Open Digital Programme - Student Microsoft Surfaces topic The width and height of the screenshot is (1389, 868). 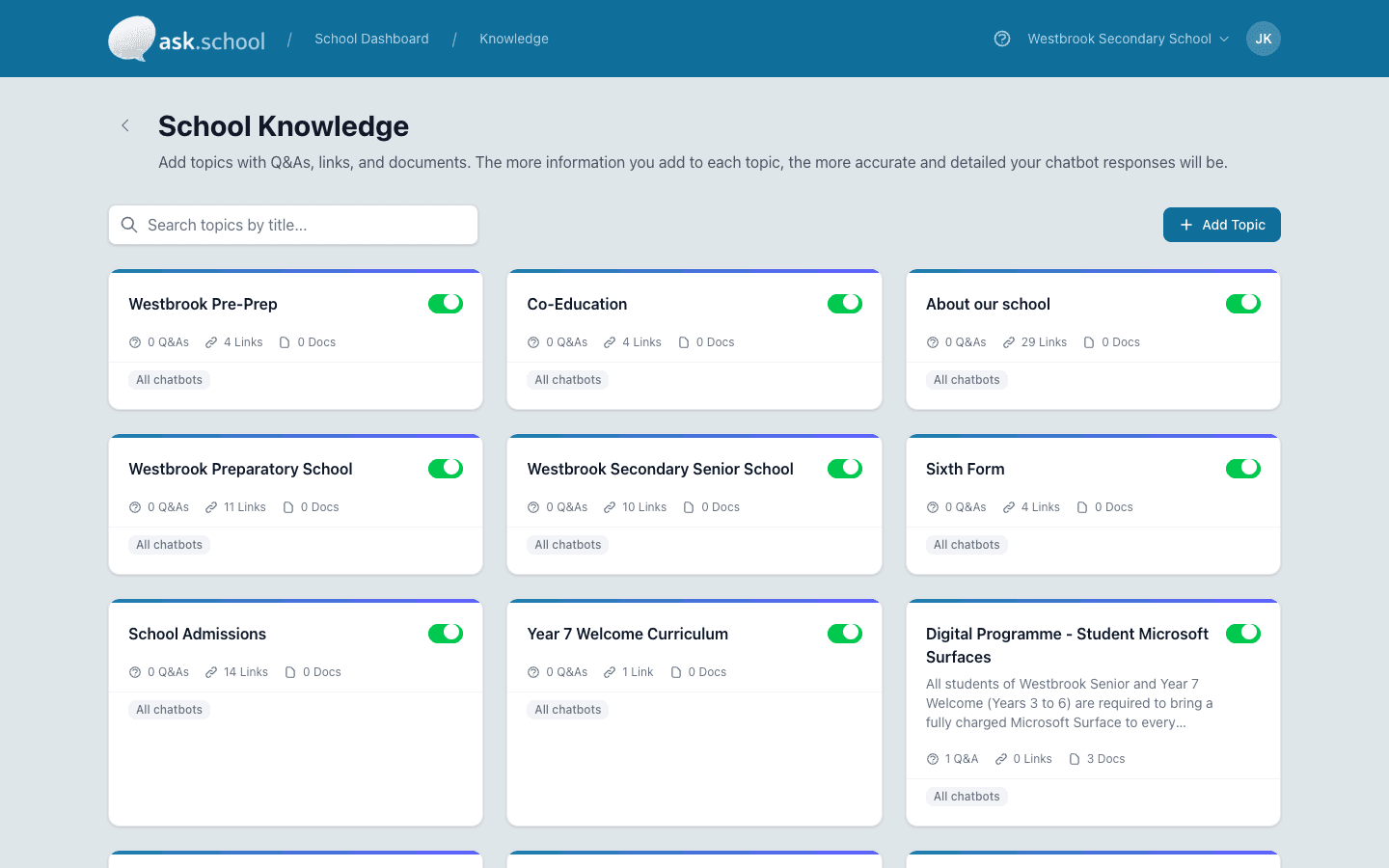click(x=1067, y=645)
